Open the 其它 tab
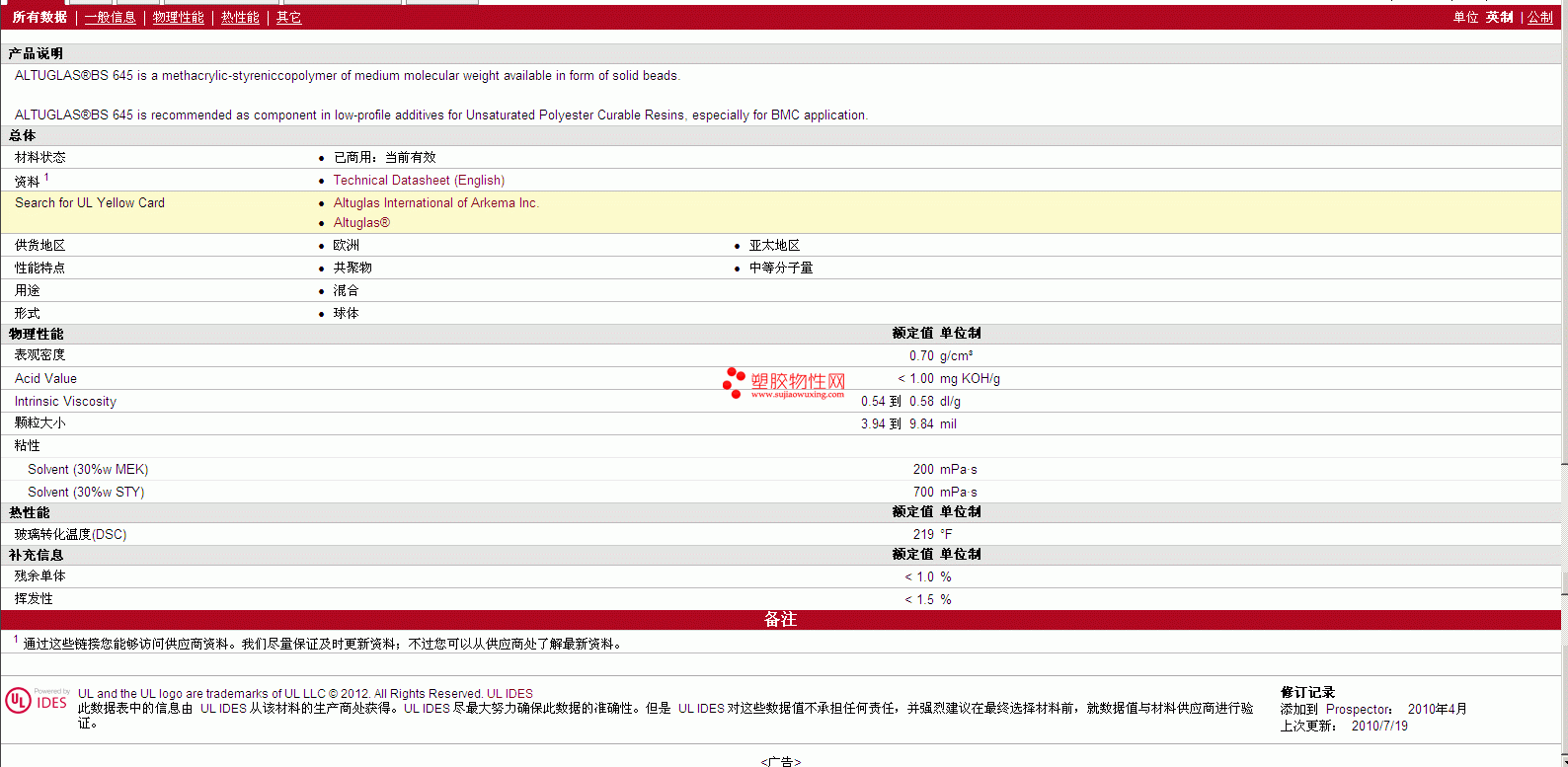1568x767 pixels. [288, 17]
